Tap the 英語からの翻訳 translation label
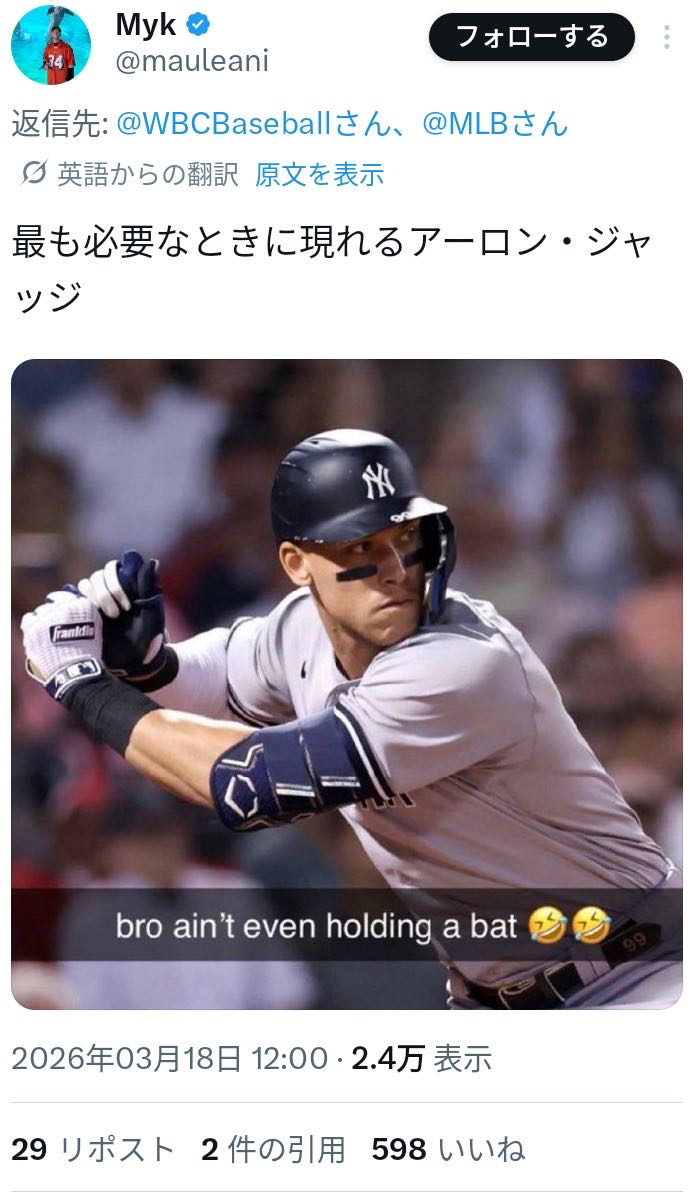The height and width of the screenshot is (1193, 694). [148, 174]
